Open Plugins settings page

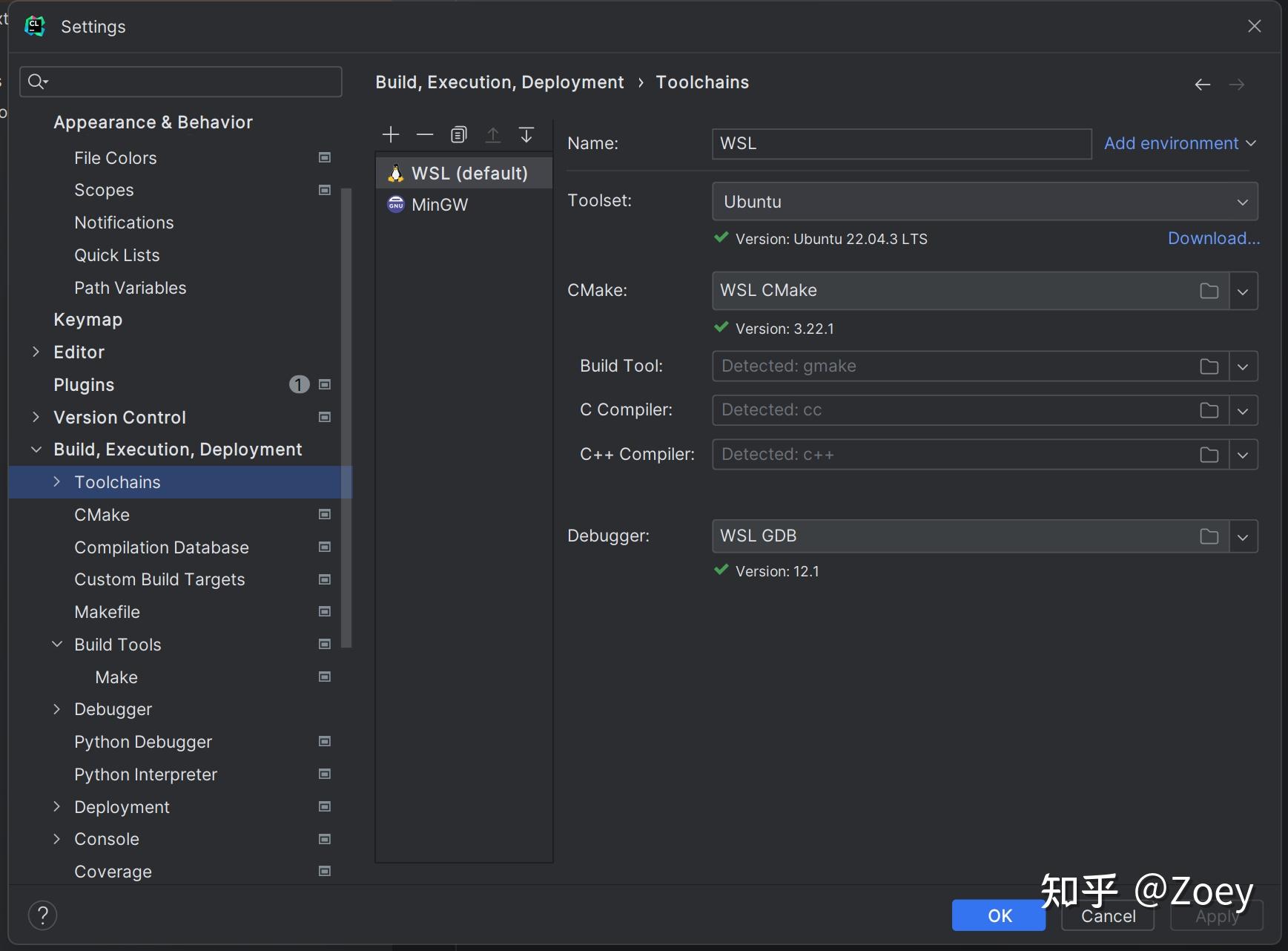[84, 385]
